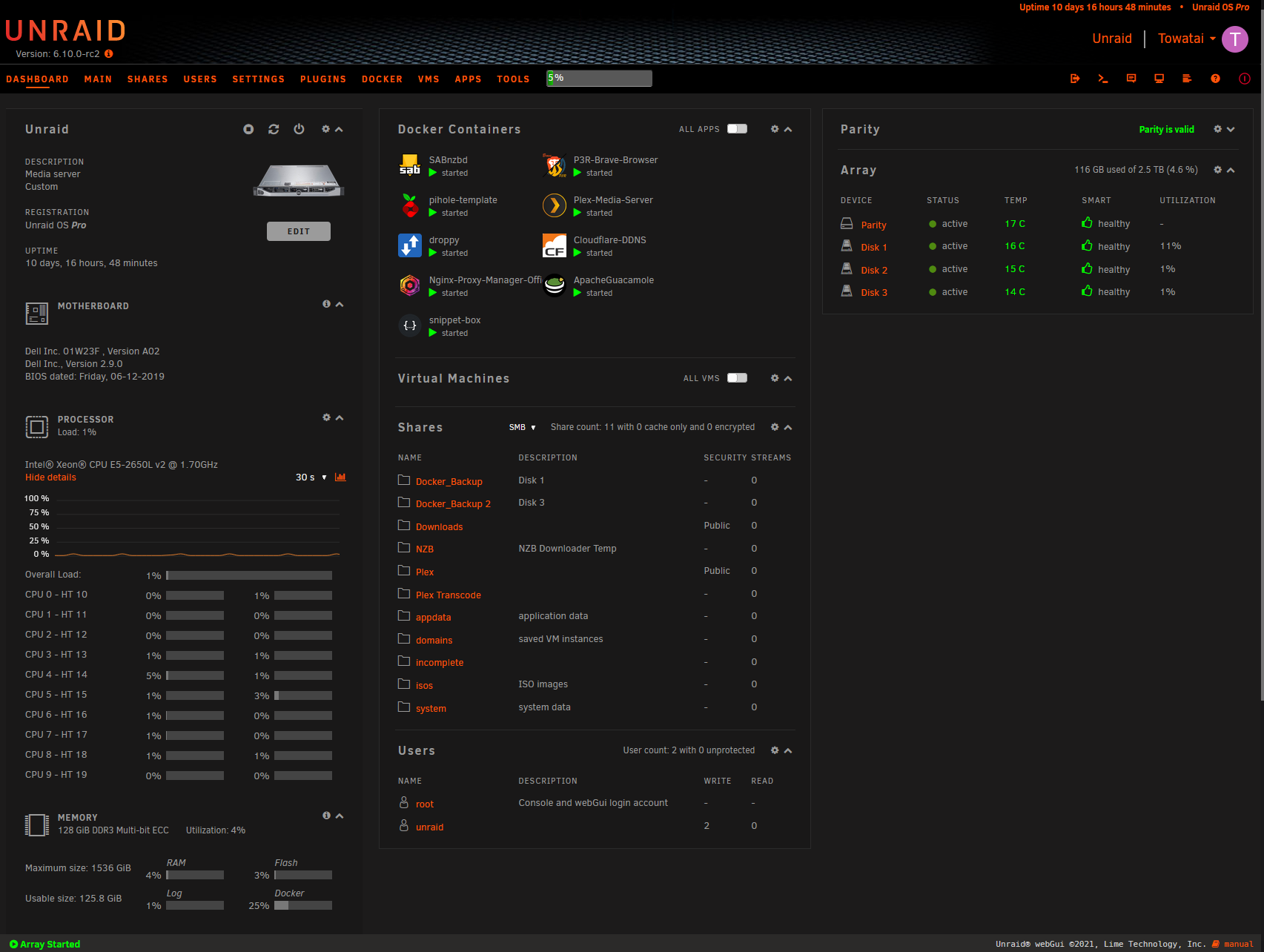Open the Shares panel settings gear
This screenshot has width=1264, height=952.
(x=775, y=427)
